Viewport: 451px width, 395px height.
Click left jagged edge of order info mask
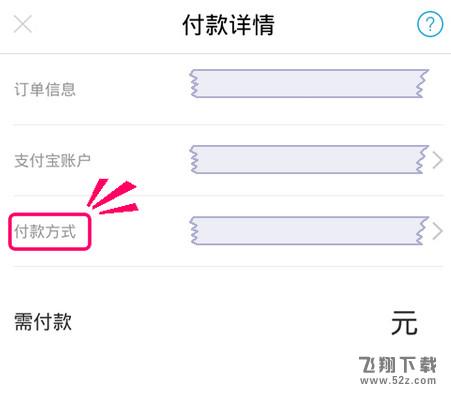click(193, 83)
